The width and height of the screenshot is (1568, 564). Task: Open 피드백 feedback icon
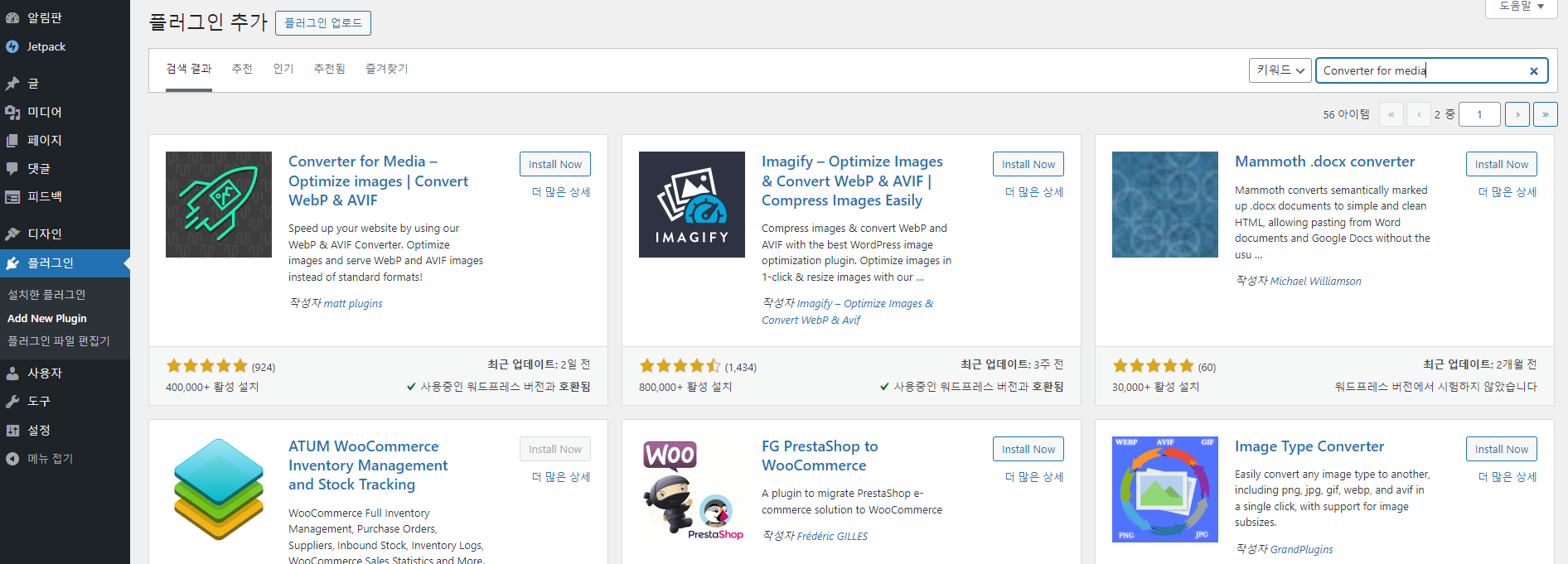pos(12,196)
